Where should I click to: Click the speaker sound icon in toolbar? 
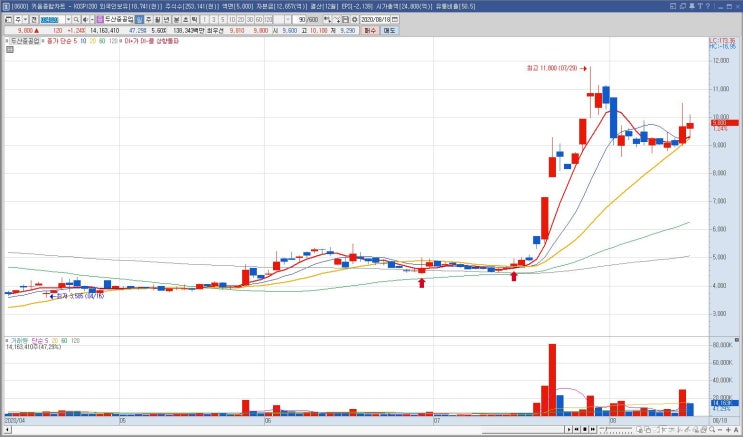point(85,19)
